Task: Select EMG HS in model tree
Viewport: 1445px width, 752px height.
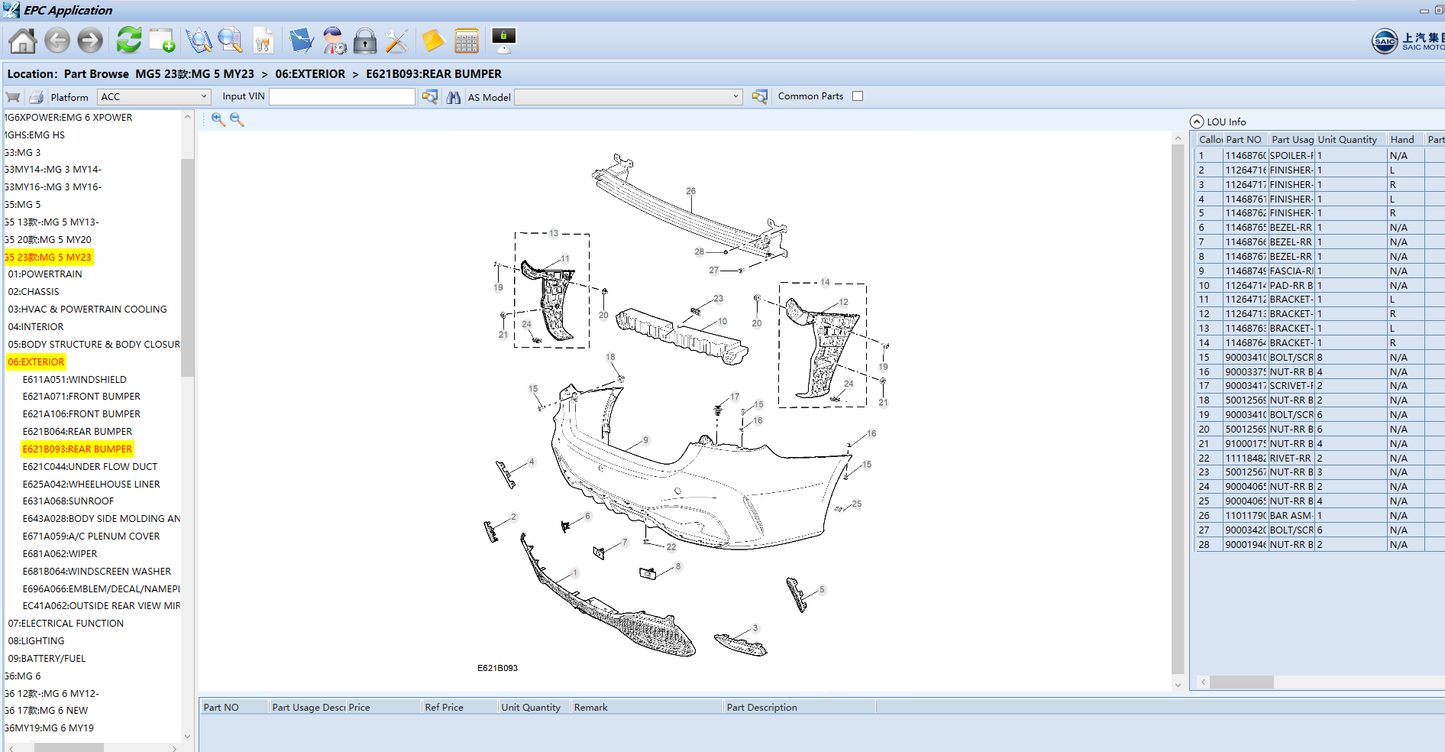Action: 35,135
